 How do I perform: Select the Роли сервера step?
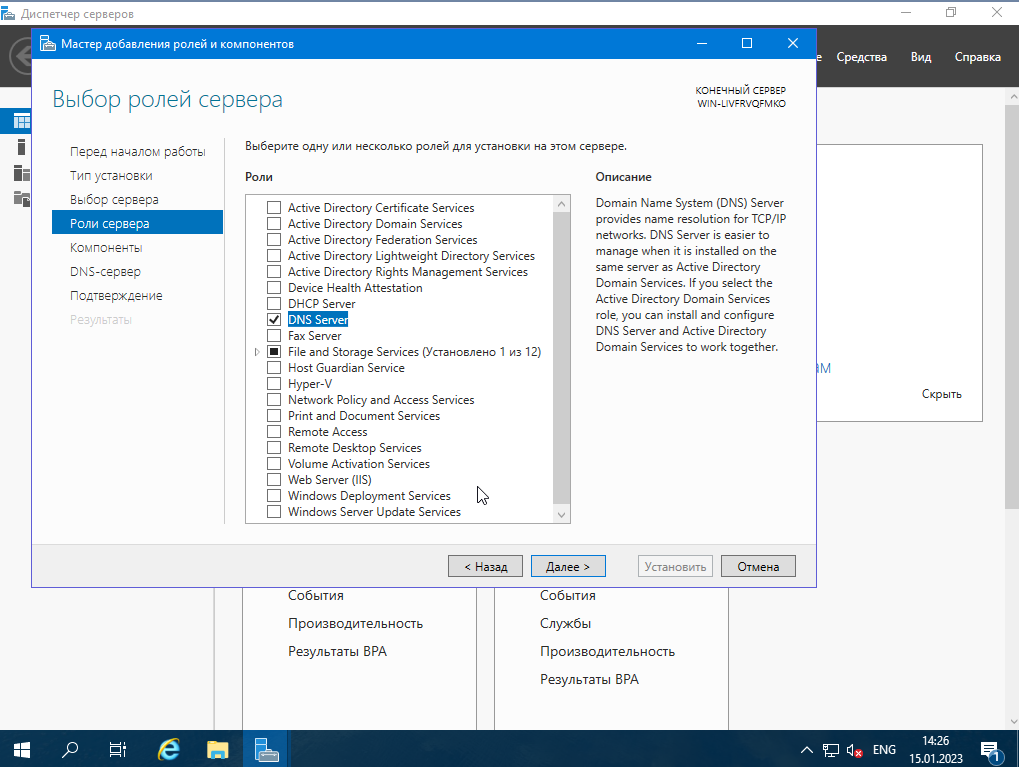(137, 223)
